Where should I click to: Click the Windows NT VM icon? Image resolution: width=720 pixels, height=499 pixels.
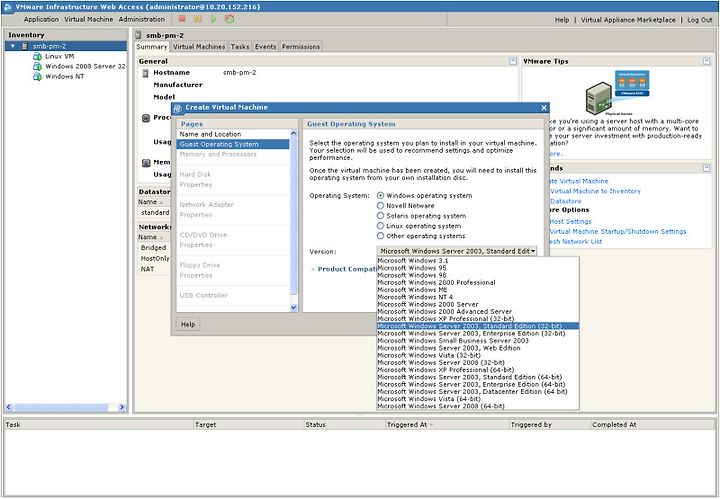(x=37, y=76)
